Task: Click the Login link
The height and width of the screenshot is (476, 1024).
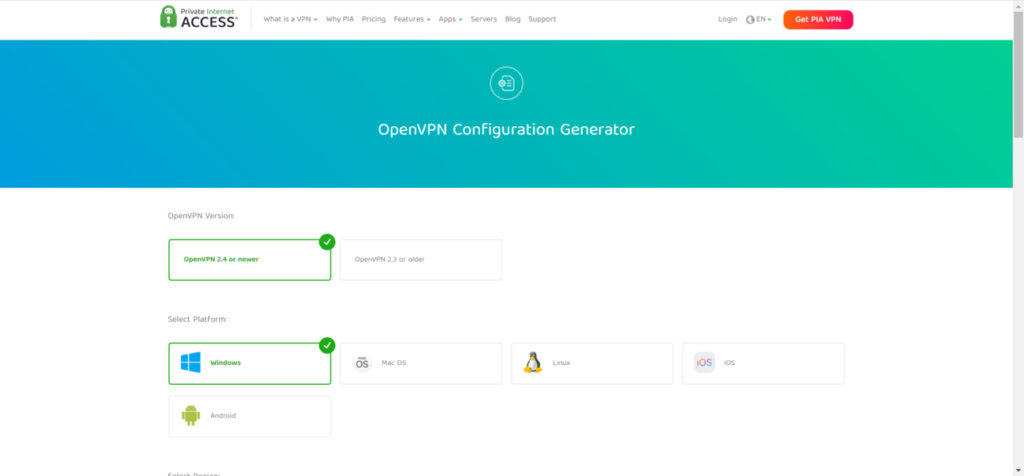Action: click(727, 19)
